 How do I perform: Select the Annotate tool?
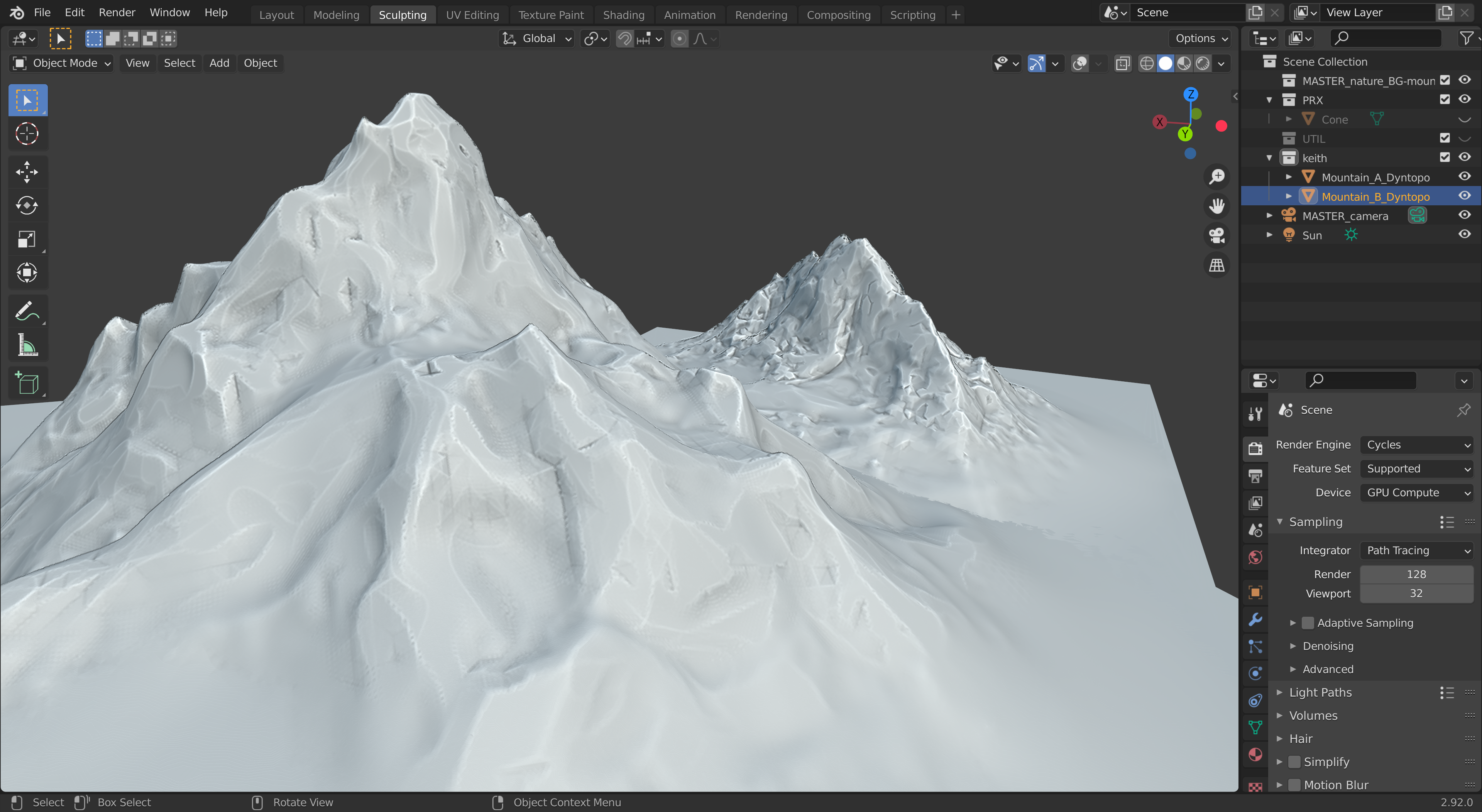[x=26, y=311]
